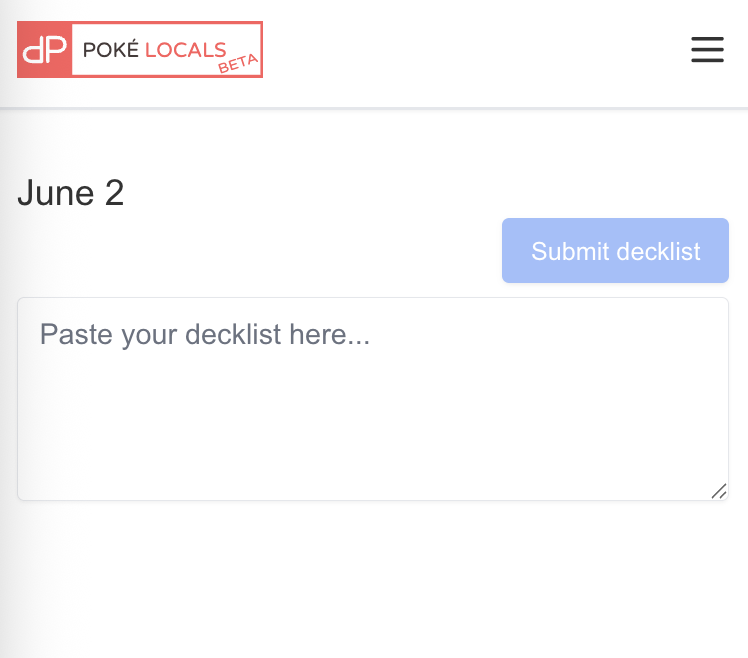This screenshot has height=658, width=748.
Task: Focus the decklist paste text area
Action: [372, 398]
